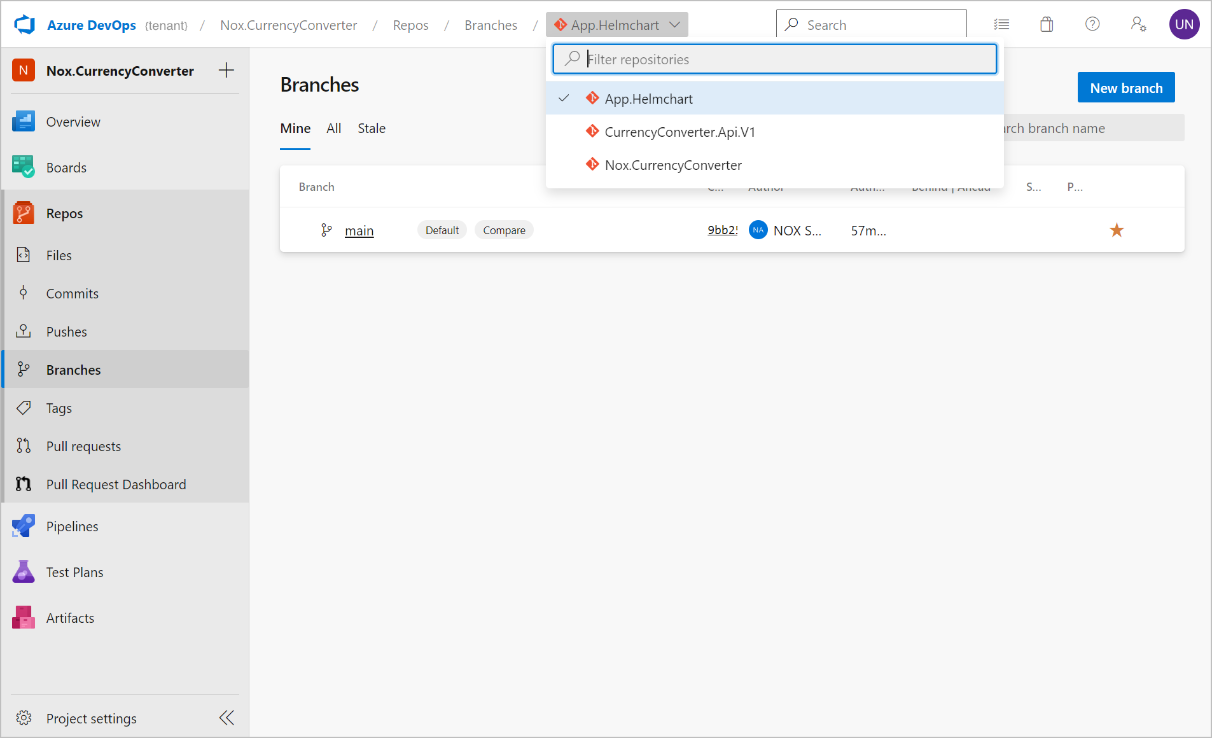Switch to the All branches tab

334,128
